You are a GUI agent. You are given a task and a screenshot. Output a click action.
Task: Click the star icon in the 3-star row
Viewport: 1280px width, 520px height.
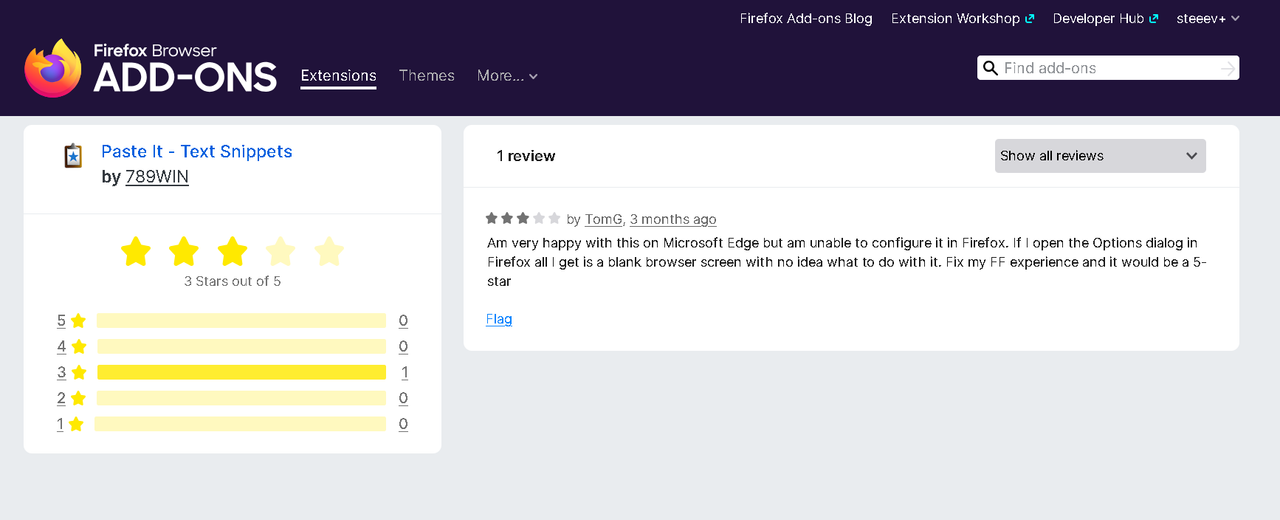[78, 372]
